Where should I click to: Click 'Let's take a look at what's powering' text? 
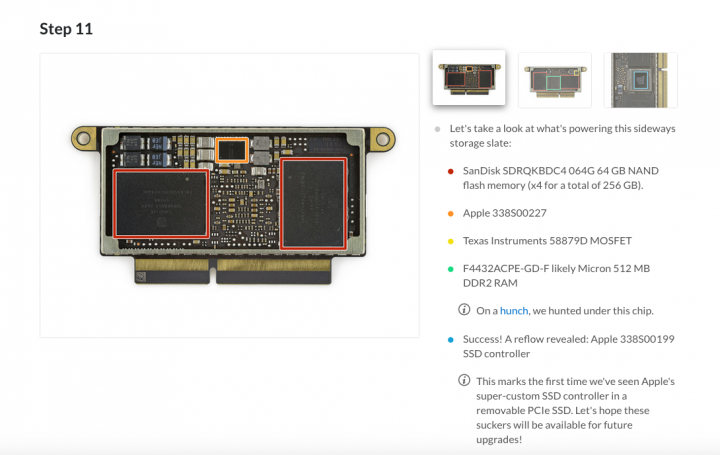562,135
